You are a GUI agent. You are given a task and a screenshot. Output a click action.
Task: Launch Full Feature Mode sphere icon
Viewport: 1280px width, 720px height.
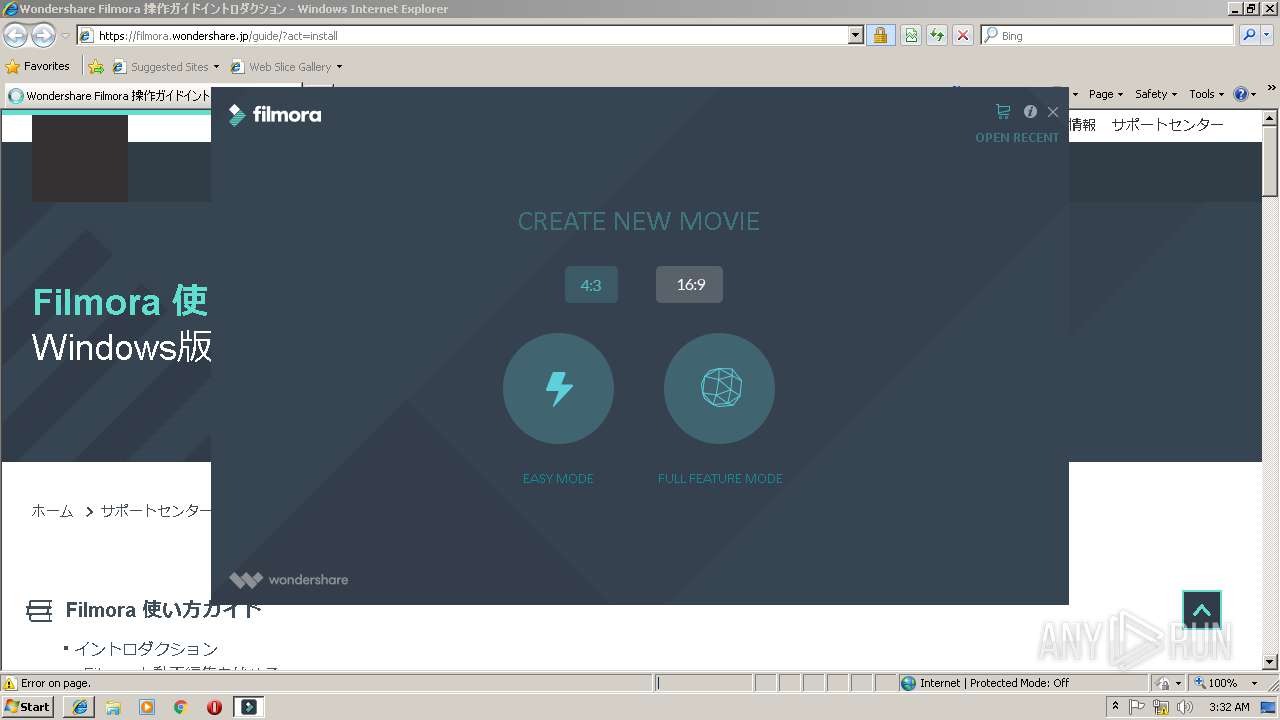coord(719,388)
